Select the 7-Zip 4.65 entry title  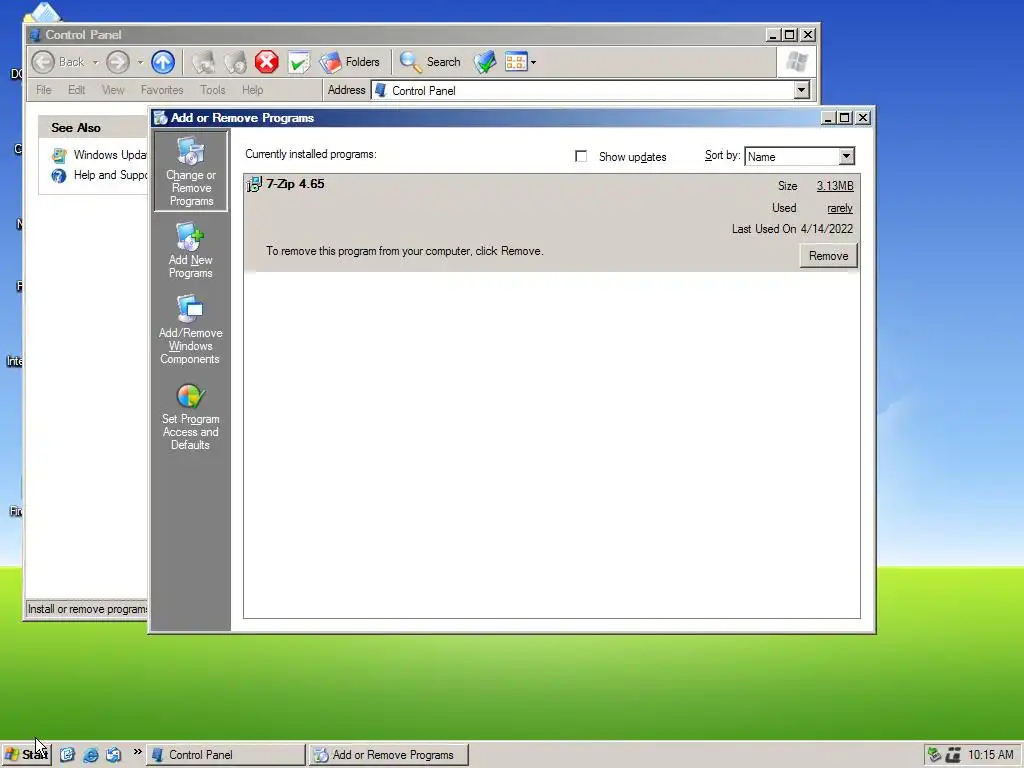pyautogui.click(x=295, y=184)
